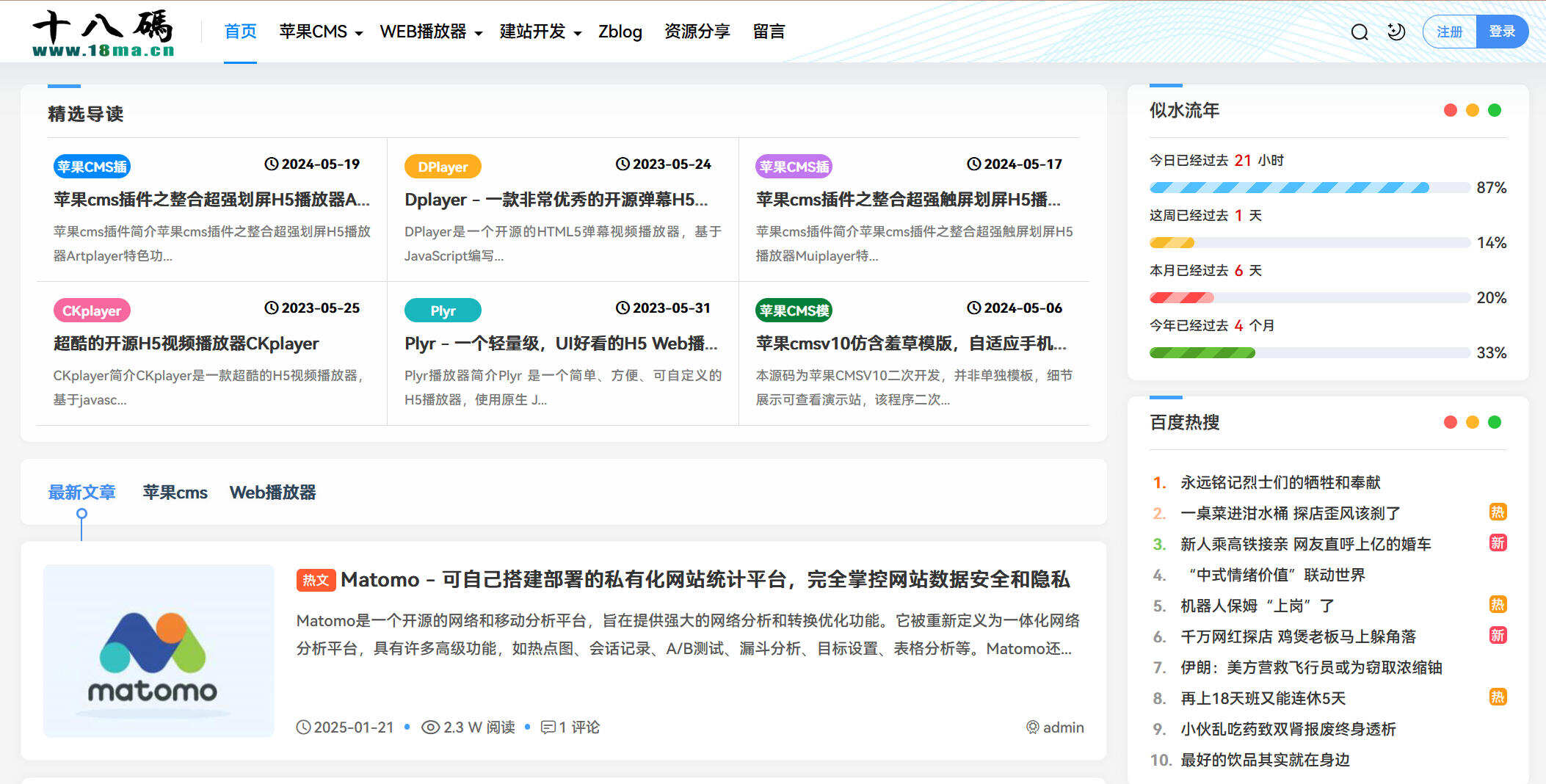The image size is (1546, 784).
Task: Expand the 苹果CMS dropdown menu
Action: tap(321, 32)
